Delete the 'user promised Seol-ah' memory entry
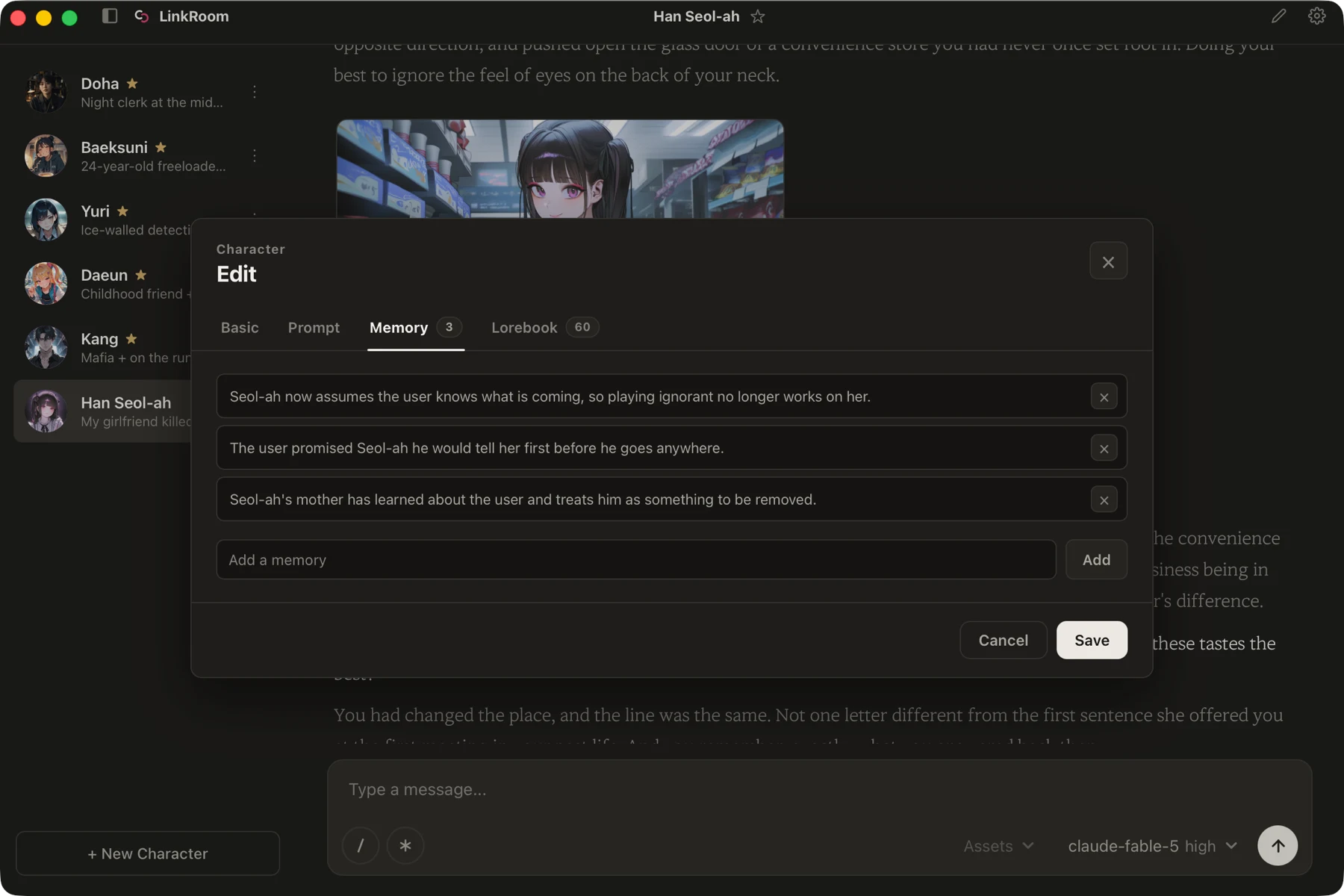The image size is (1344, 896). (1104, 448)
